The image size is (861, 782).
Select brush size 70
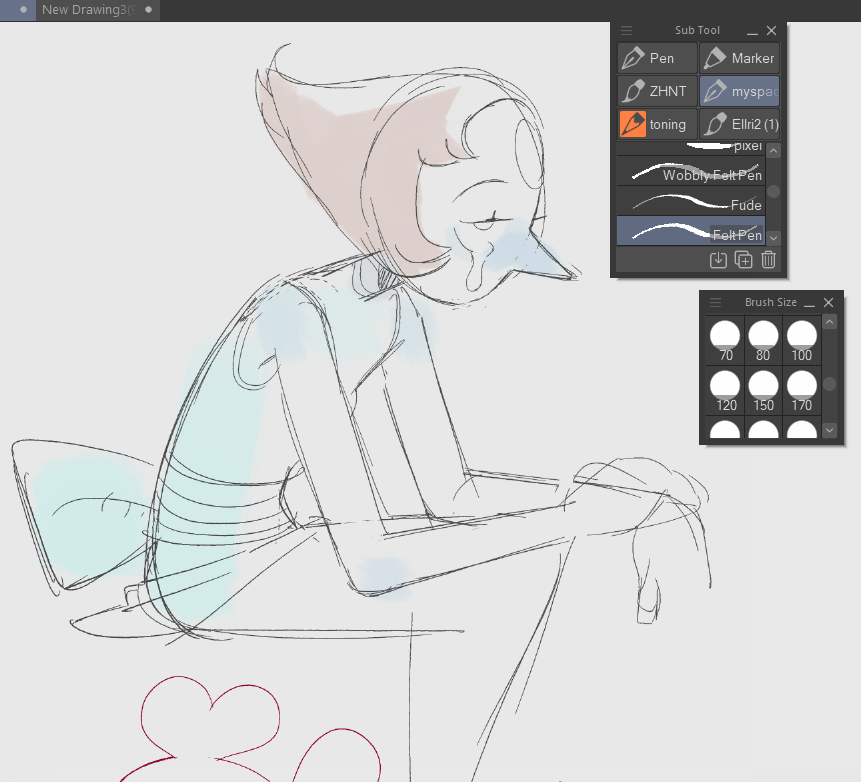coord(725,340)
